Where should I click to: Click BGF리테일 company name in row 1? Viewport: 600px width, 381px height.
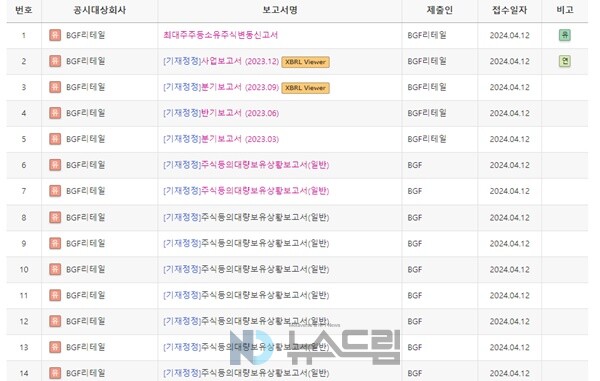(86, 35)
